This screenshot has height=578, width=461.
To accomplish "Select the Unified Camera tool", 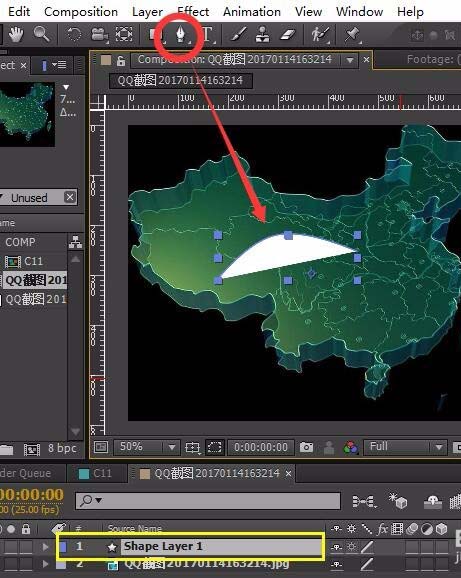I will pos(99,35).
